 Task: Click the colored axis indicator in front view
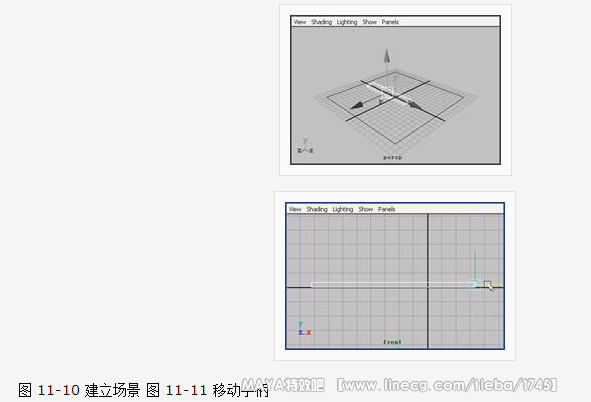point(304,329)
